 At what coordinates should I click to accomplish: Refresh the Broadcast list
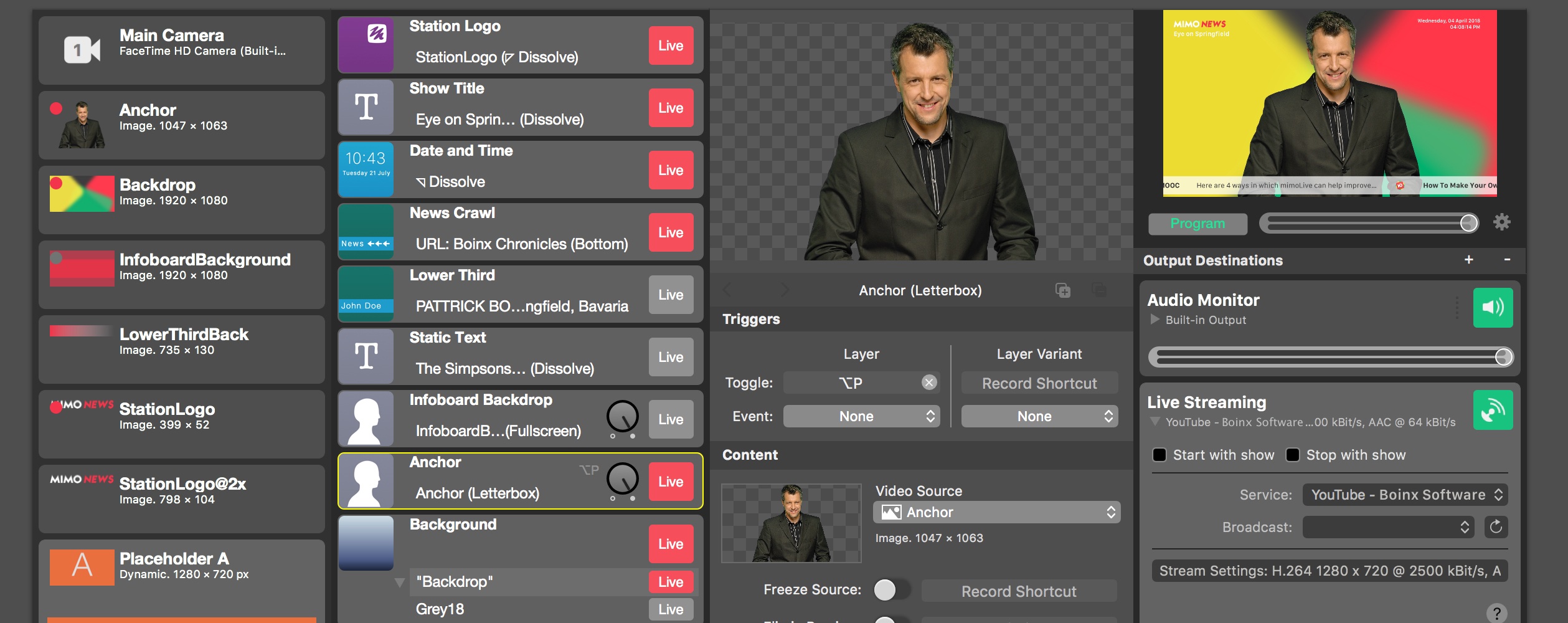point(1495,527)
